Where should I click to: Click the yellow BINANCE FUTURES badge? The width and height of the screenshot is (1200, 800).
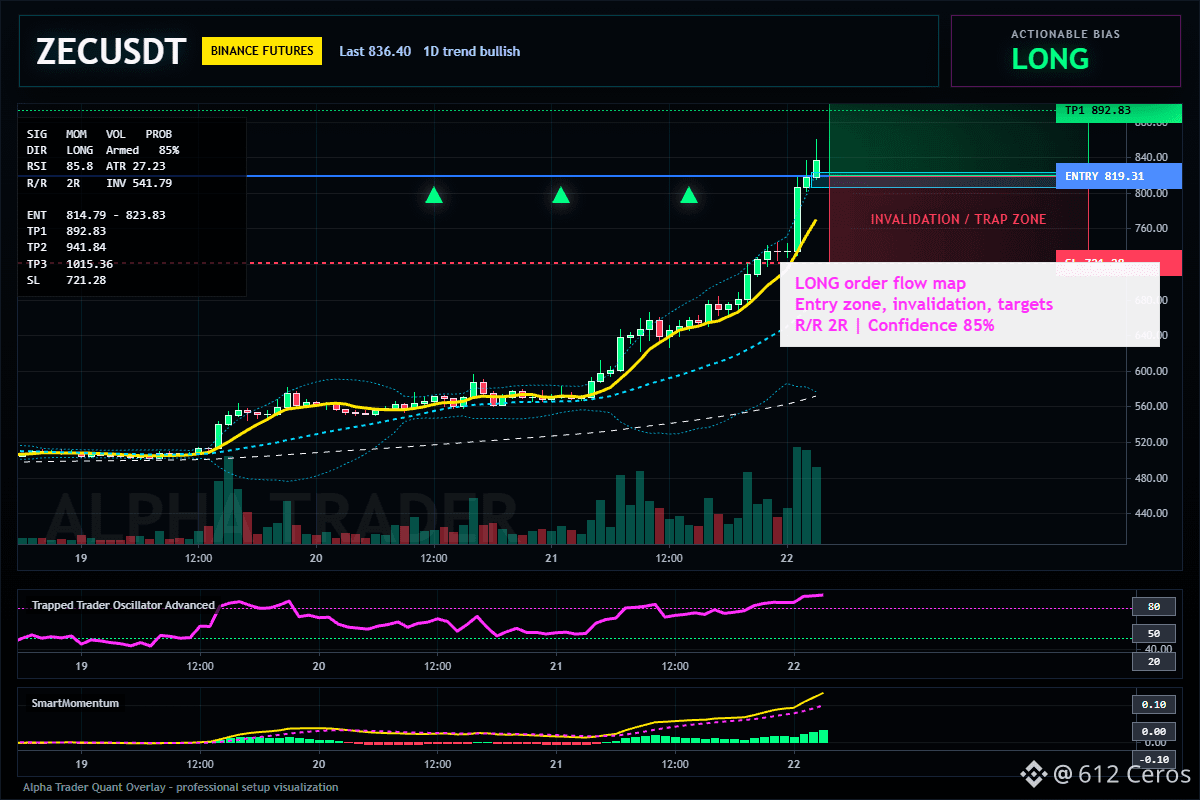click(x=262, y=51)
